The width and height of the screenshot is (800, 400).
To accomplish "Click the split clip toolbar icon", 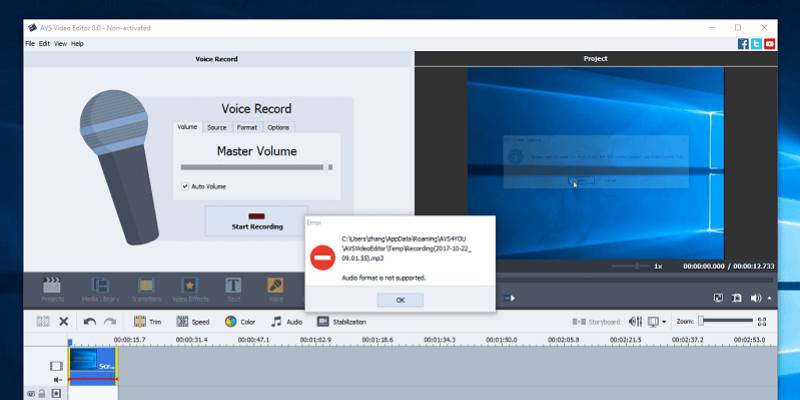I will coord(43,321).
